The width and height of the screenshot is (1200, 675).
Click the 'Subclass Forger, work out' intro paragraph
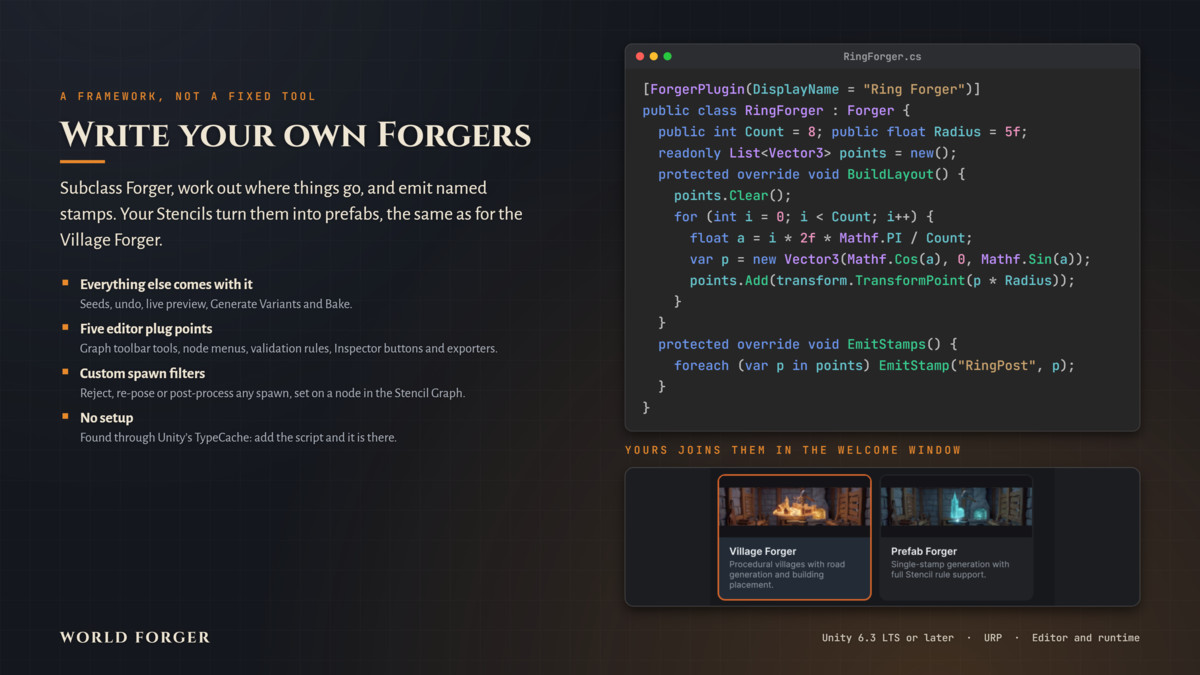[291, 214]
